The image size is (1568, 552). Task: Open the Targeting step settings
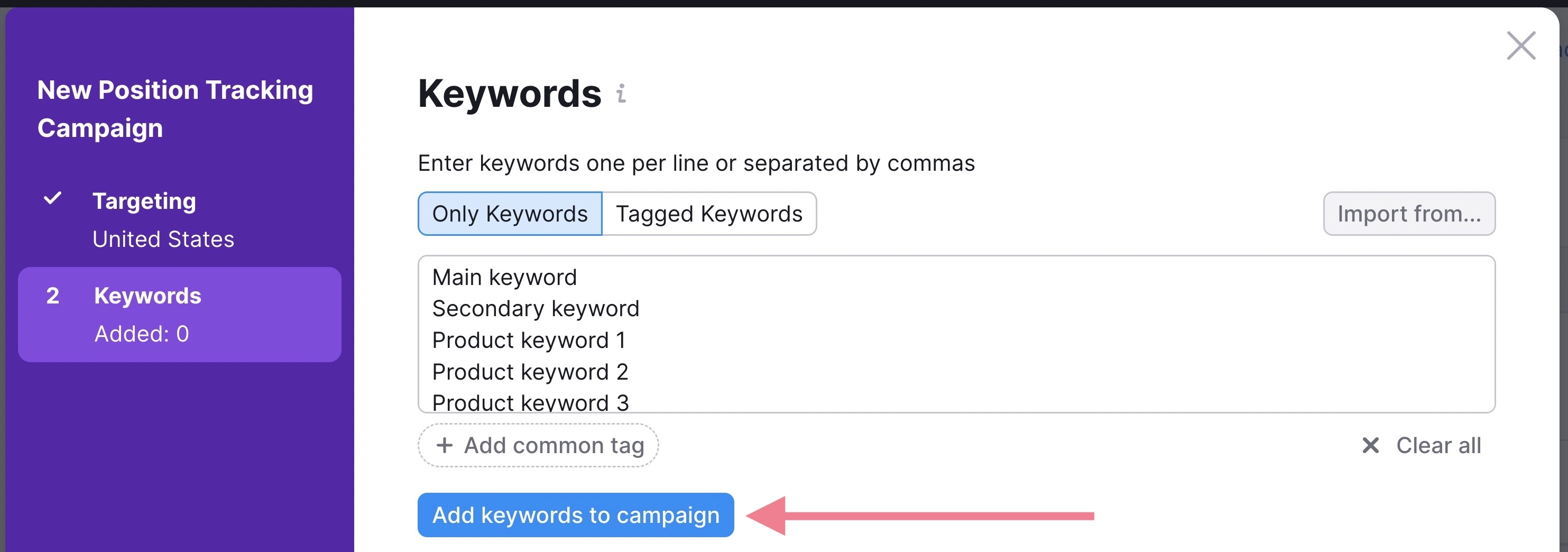(x=144, y=201)
